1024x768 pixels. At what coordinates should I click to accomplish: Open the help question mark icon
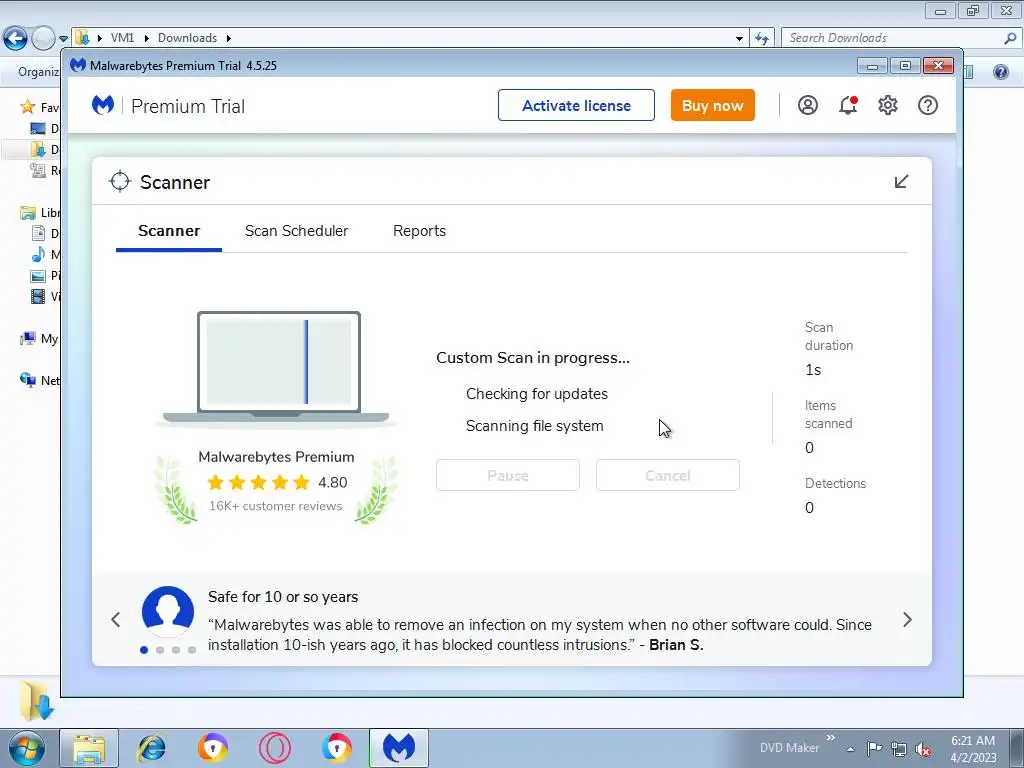[927, 105]
